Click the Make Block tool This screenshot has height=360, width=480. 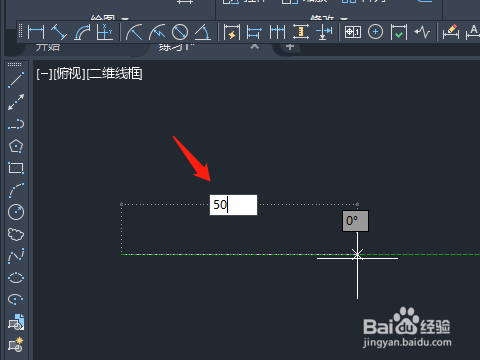[16, 344]
